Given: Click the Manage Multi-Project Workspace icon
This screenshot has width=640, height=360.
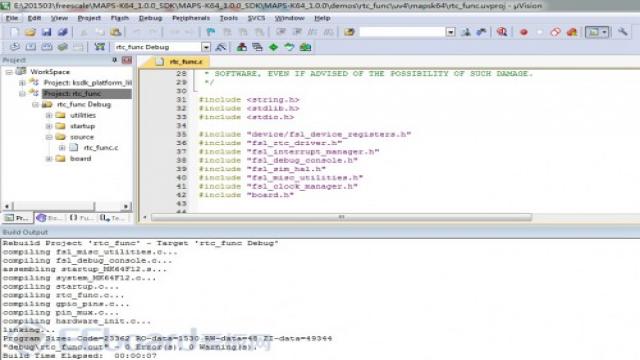Looking at the screenshot, I should 257,47.
